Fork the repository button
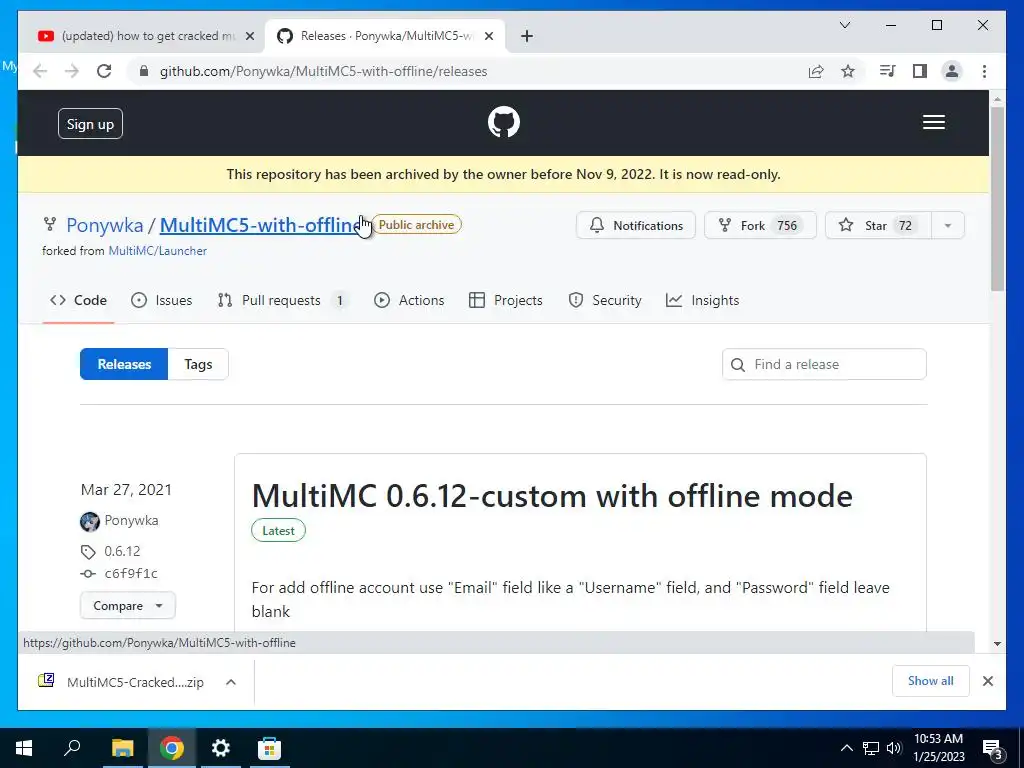 point(760,225)
